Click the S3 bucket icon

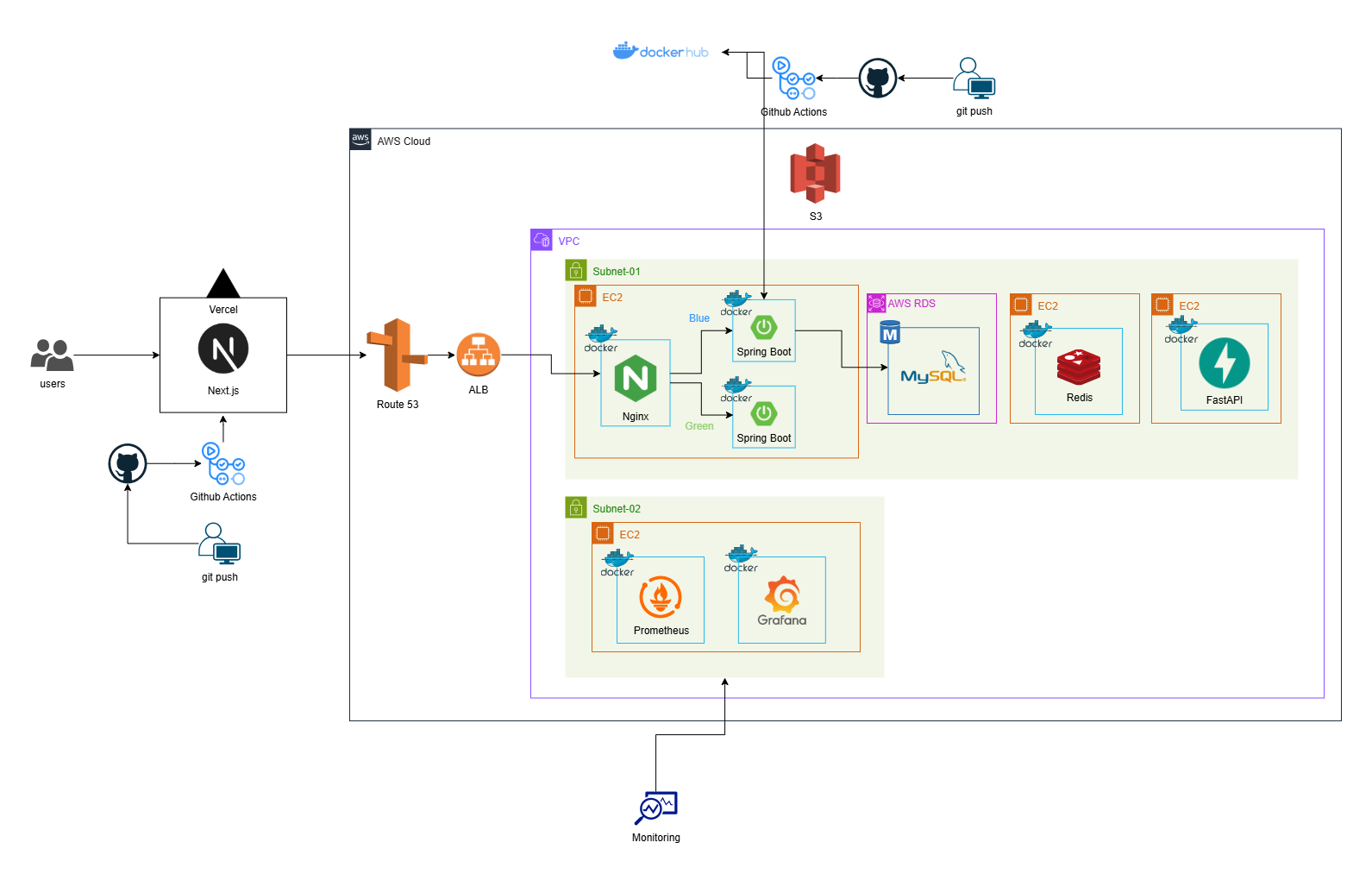point(815,173)
